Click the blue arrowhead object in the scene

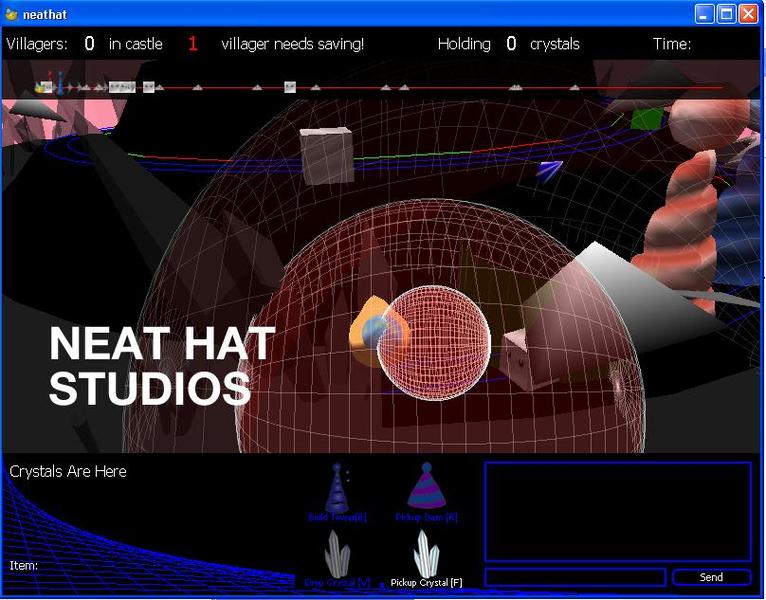[x=550, y=169]
